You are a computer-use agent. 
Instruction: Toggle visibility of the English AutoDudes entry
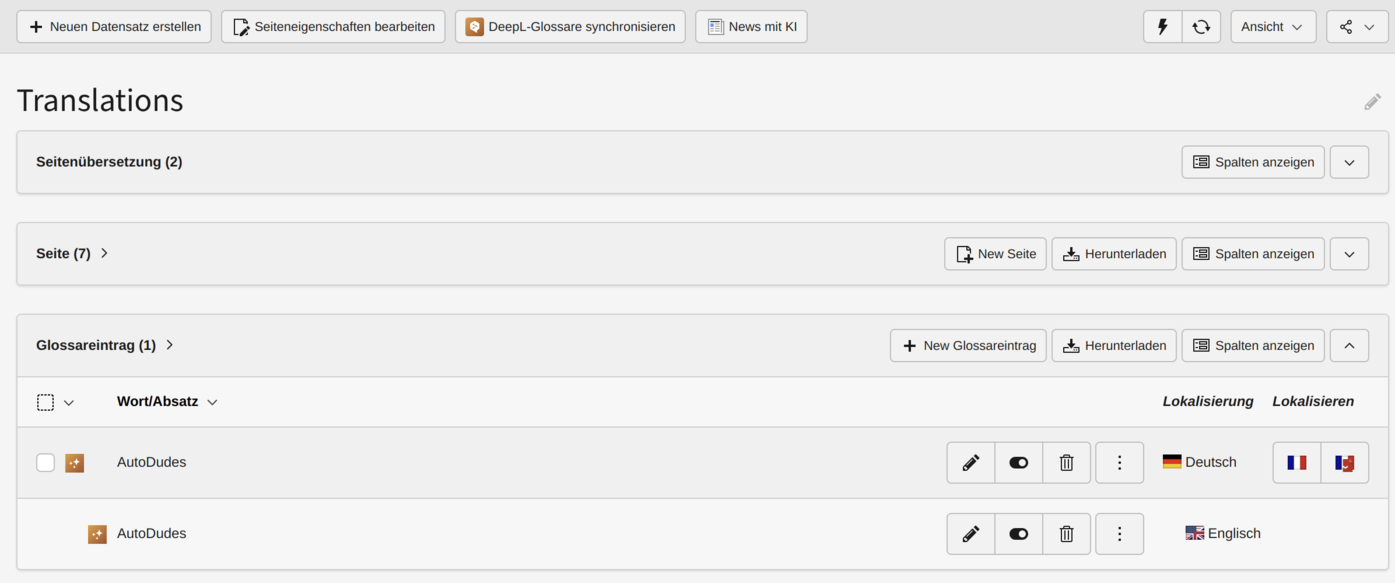point(1019,534)
